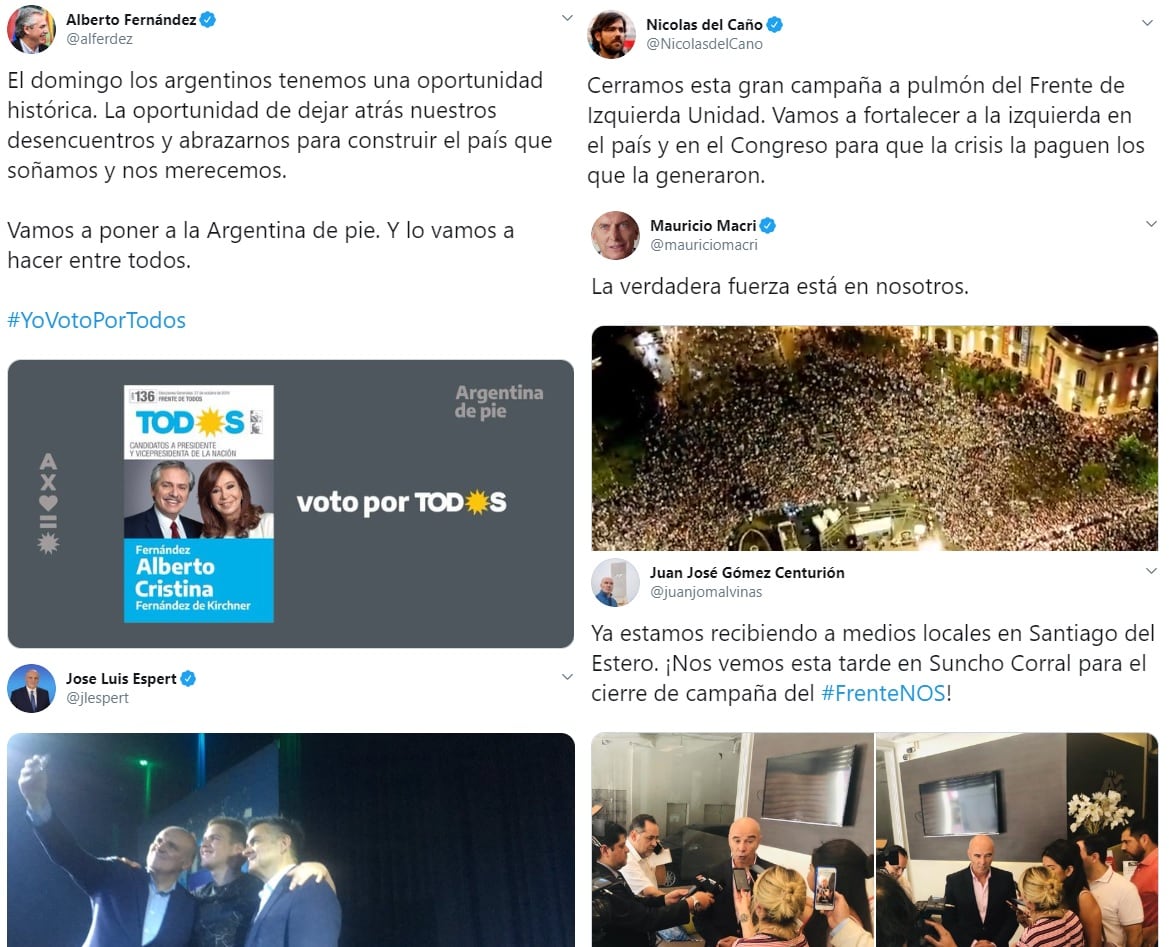Screen dimensions: 1169x947
Task: Follow the #FrenteNOS hashtag link
Action: (883, 693)
